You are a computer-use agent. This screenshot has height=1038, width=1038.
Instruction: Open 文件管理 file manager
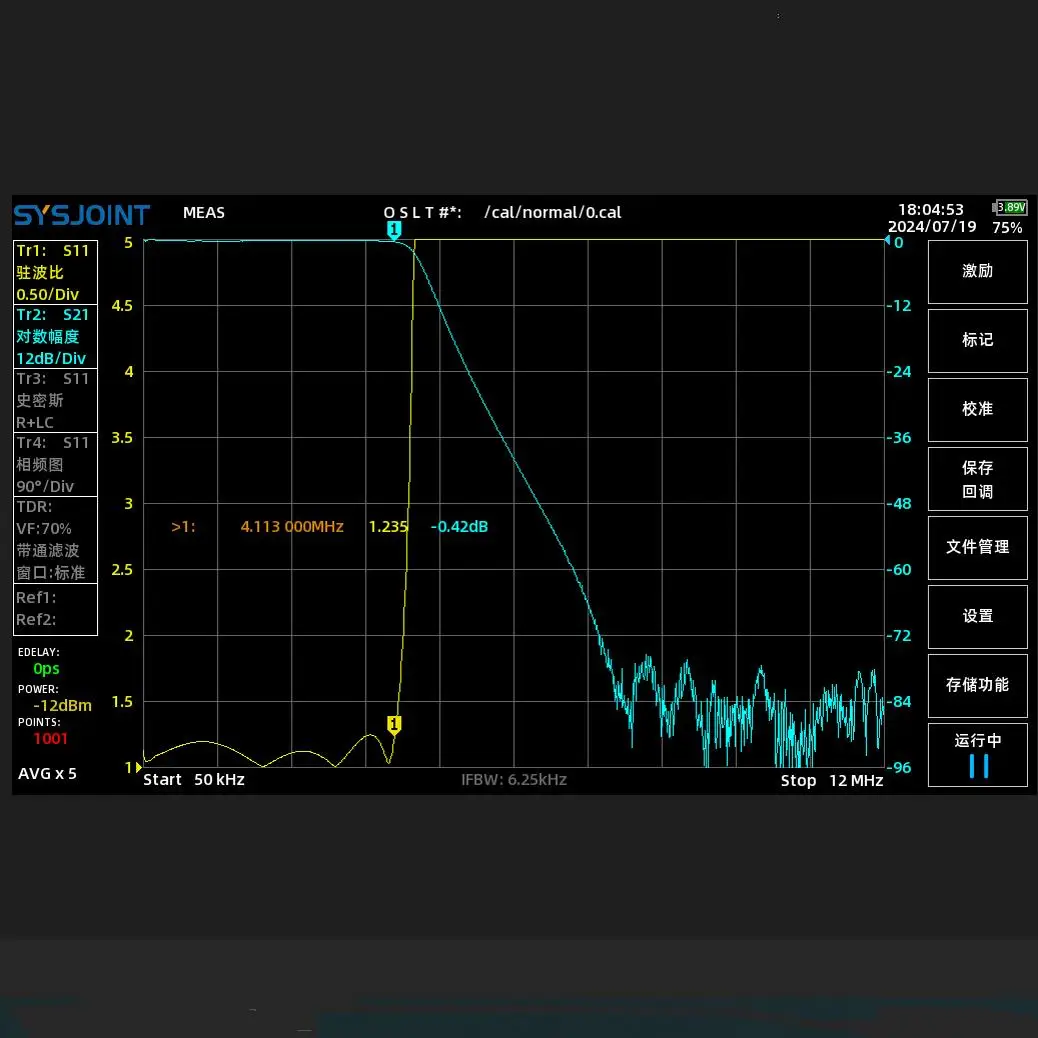pos(977,547)
